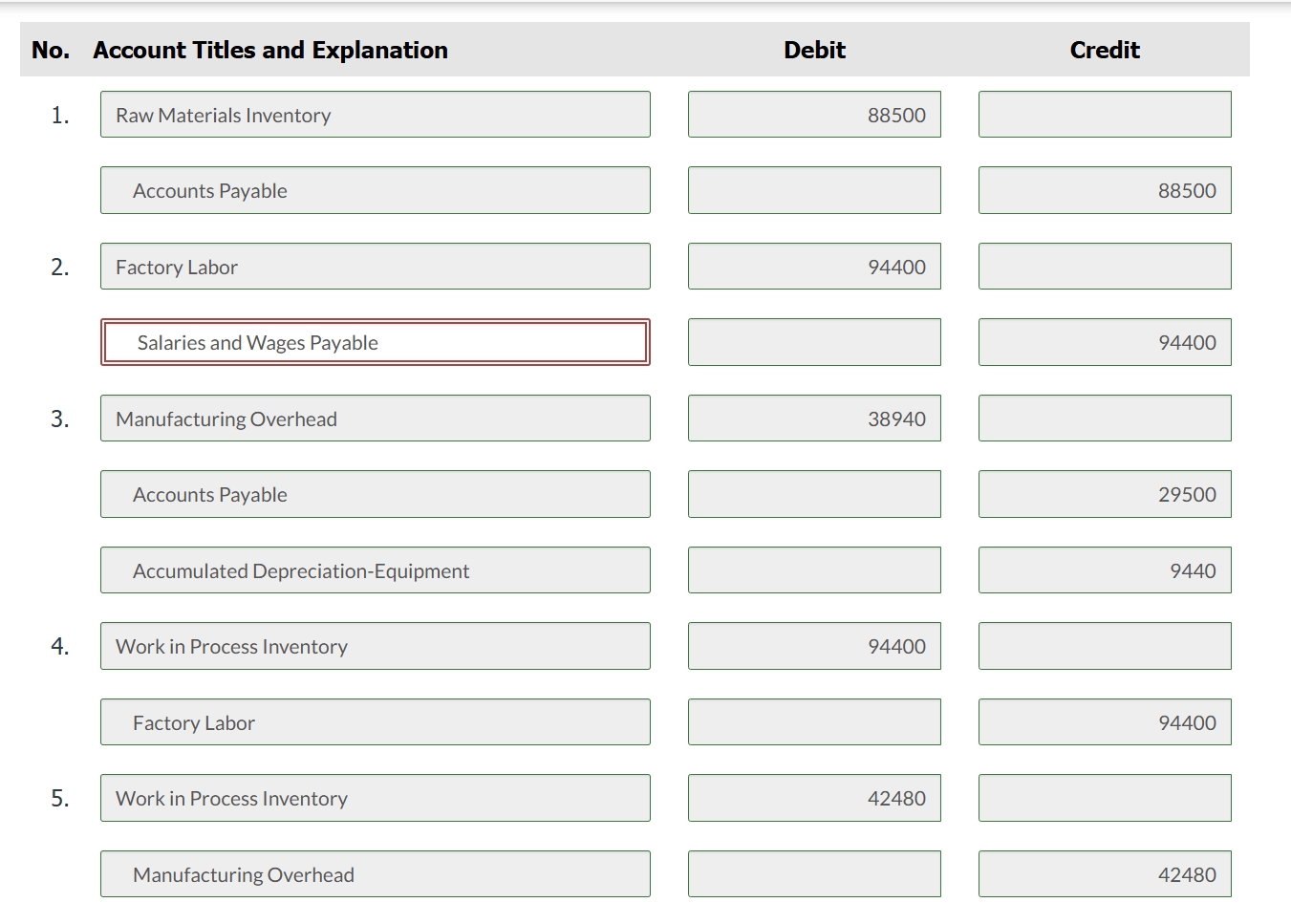Select the empty credit field in entry 4 Work in Process row
The height and width of the screenshot is (924, 1291).
tap(1105, 646)
